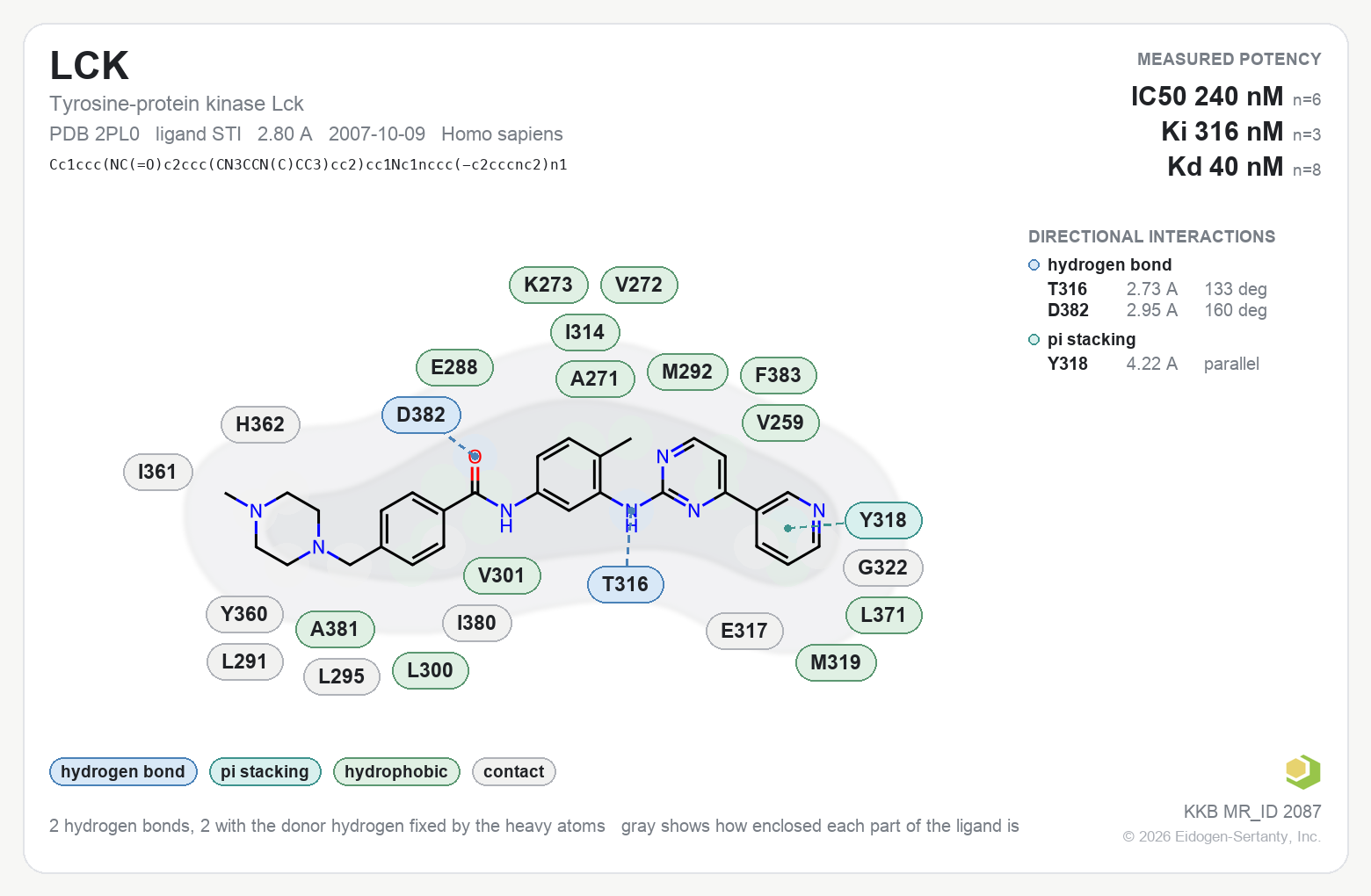Click the LCK title heading
The height and width of the screenshot is (896, 1371).
point(90,66)
